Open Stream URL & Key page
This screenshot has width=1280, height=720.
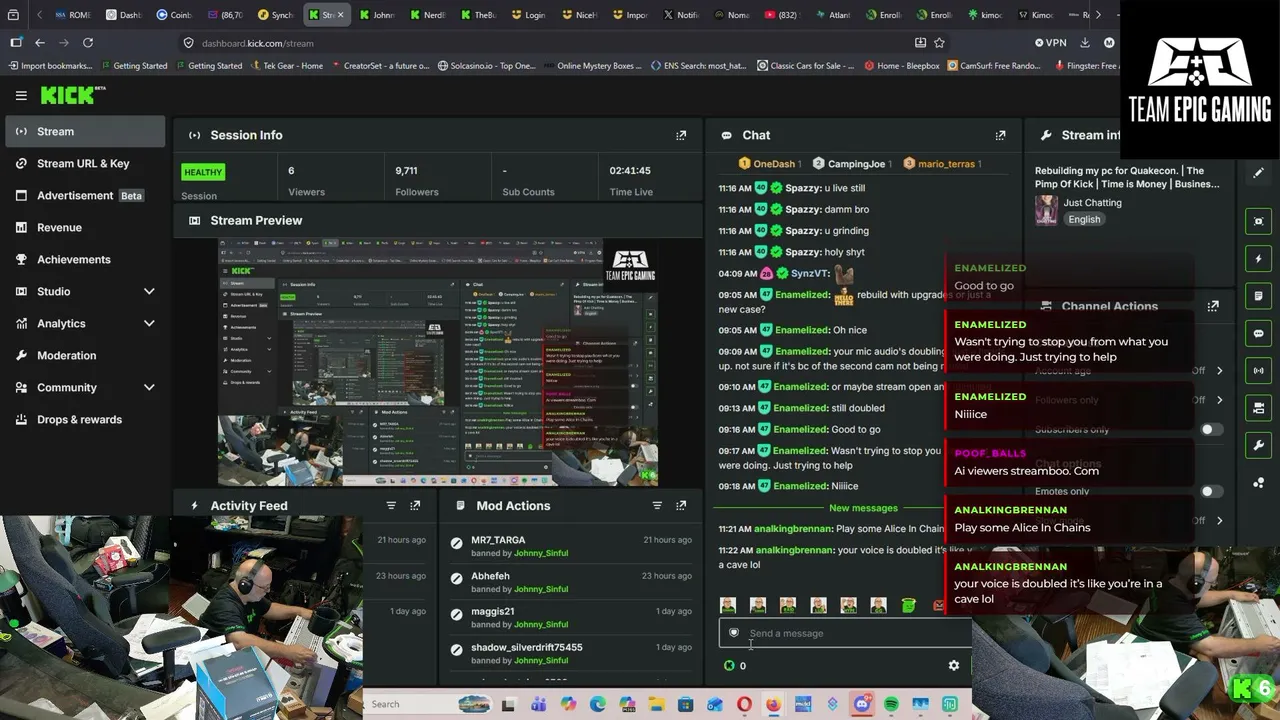pyautogui.click(x=84, y=163)
